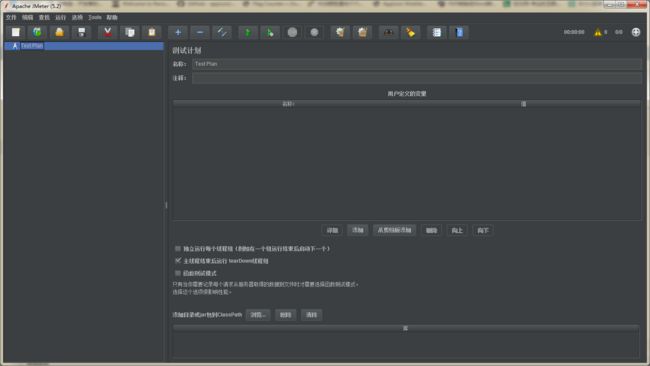Toggle log viewer via warning triangle
This screenshot has height=366, width=650.
click(x=598, y=32)
